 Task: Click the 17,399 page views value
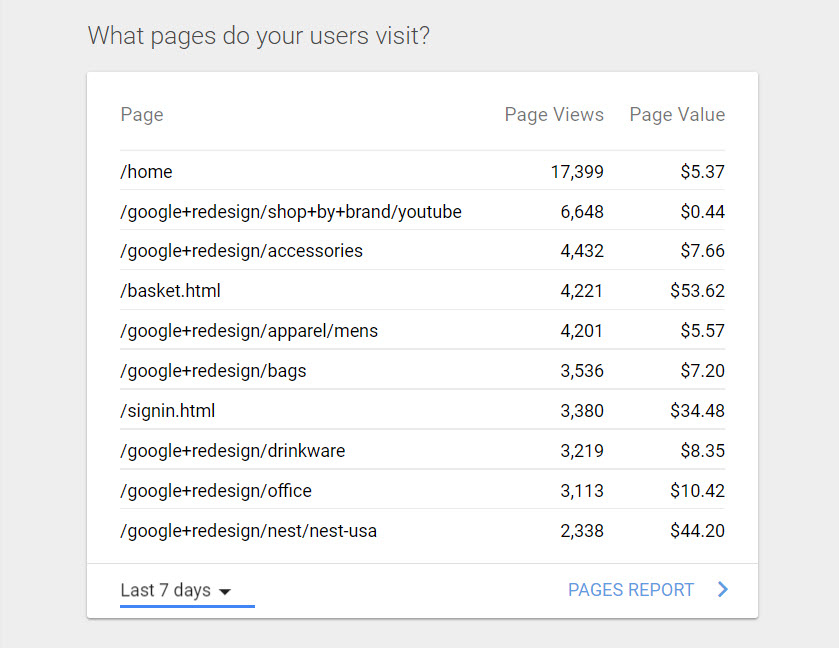[577, 172]
